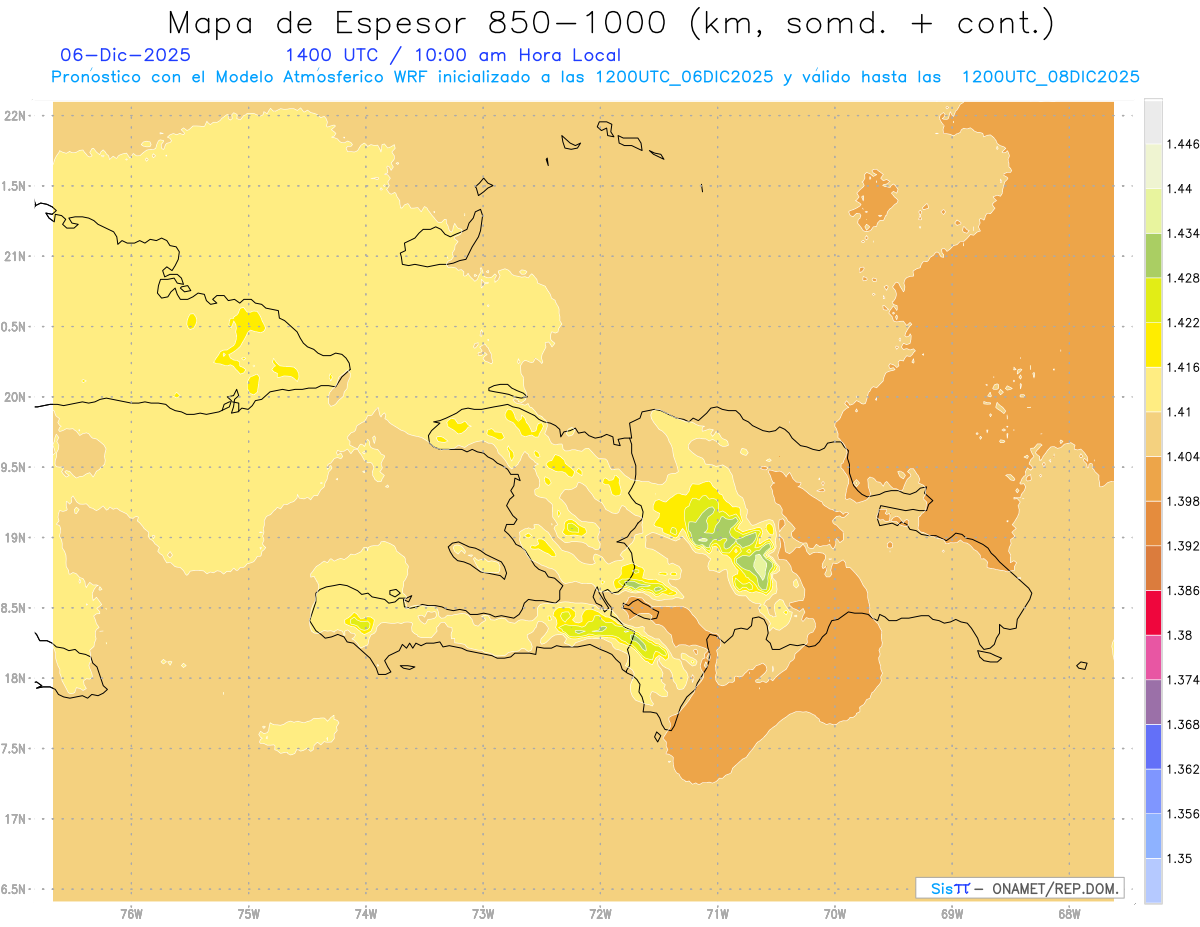Click the colorbar value "1.428"
Viewport: 1200px width, 927px height.
pyautogui.click(x=1182, y=278)
